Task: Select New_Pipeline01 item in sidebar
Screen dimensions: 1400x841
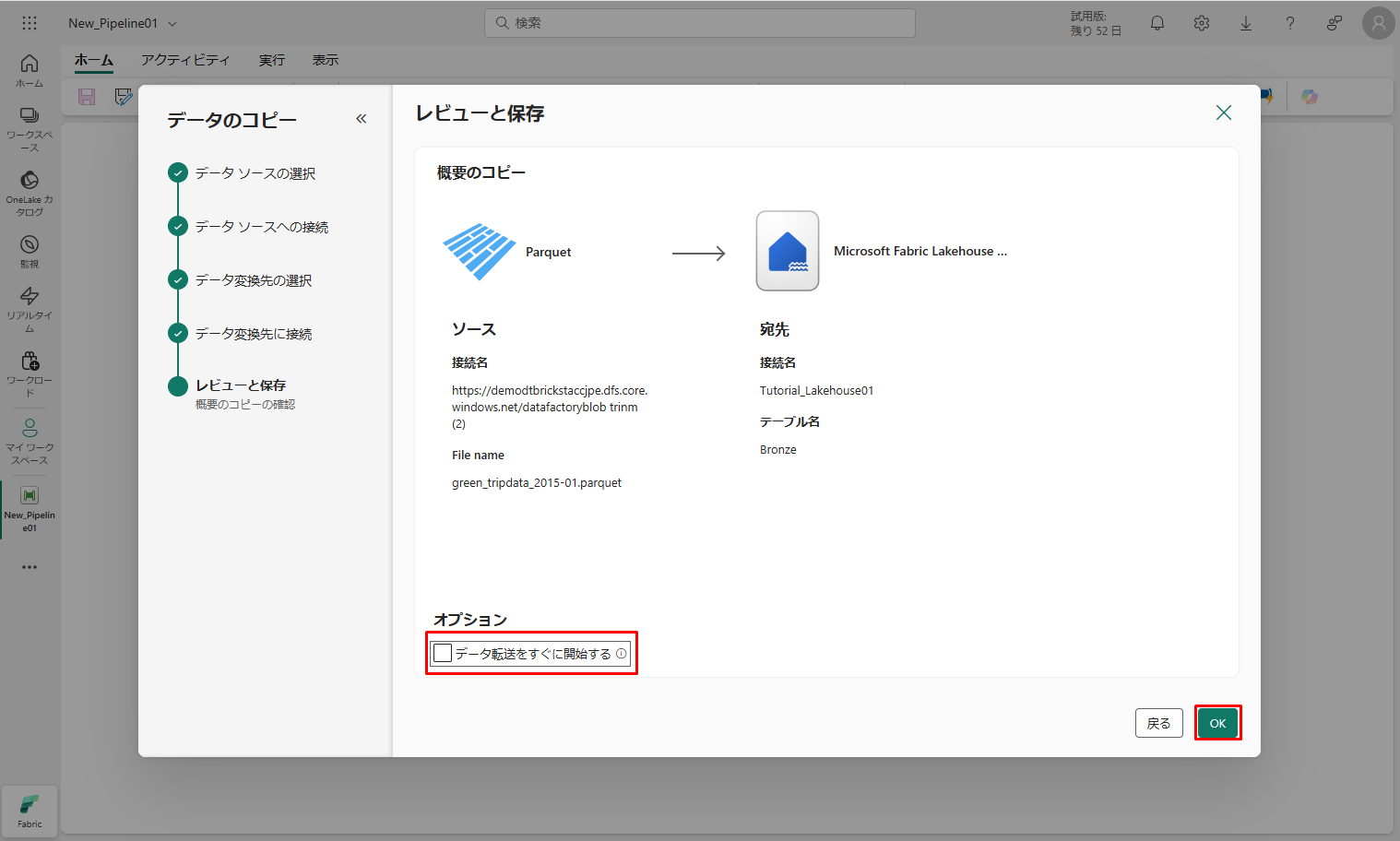Action: [30, 508]
